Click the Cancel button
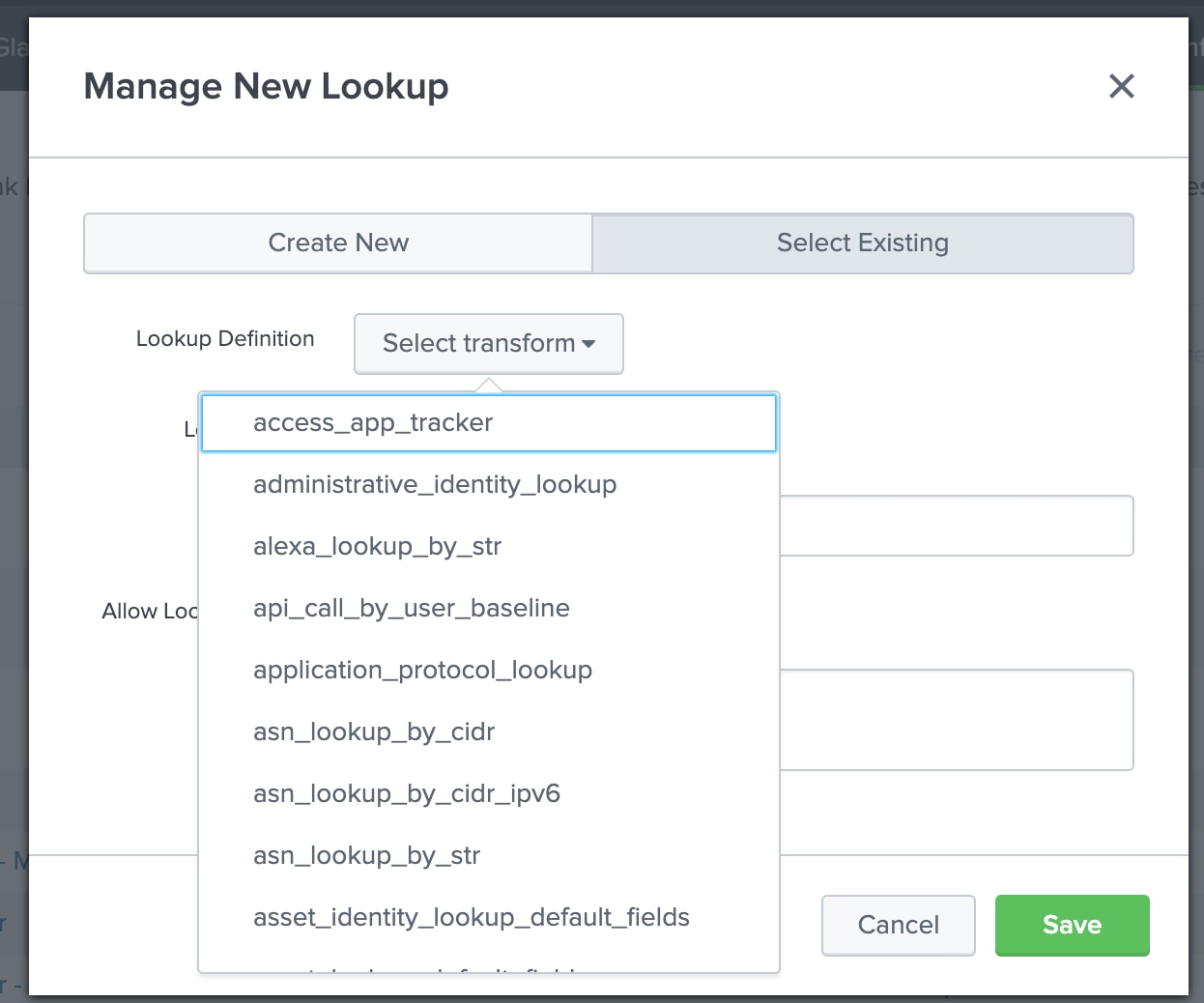The width and height of the screenshot is (1204, 1003). click(x=898, y=925)
